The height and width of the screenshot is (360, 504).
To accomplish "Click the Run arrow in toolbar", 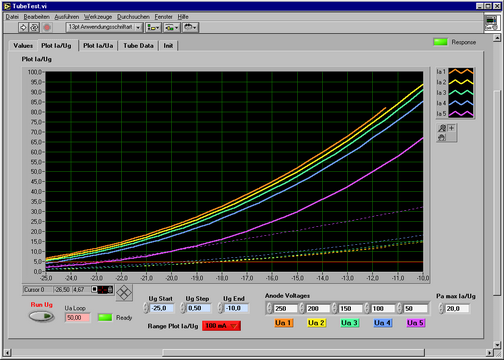I will [23, 27].
